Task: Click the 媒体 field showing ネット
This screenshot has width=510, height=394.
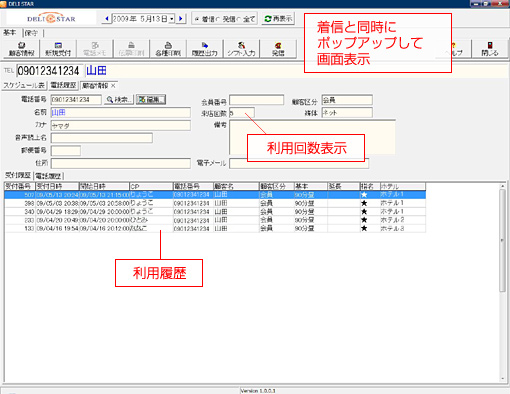Action: coord(347,113)
